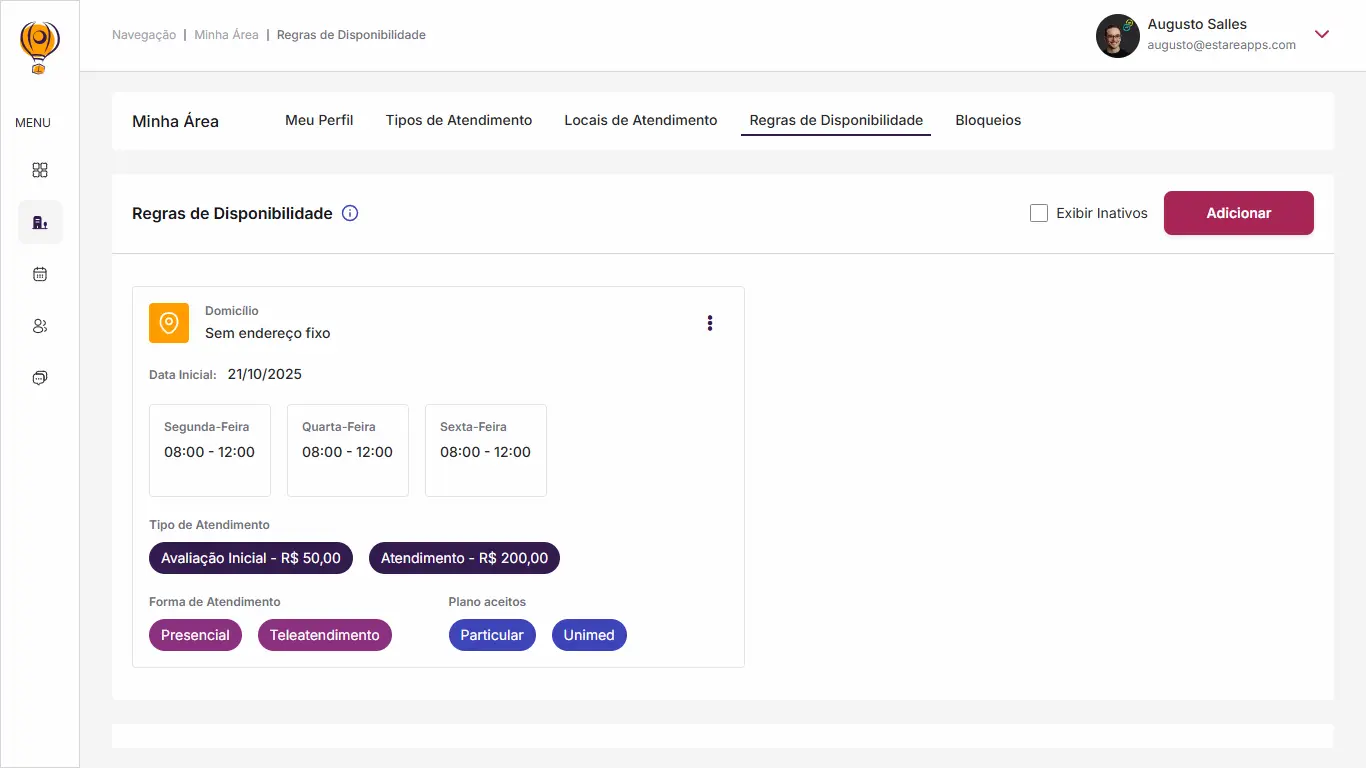
Task: Expand the user account dropdown chevron
Action: click(x=1322, y=35)
